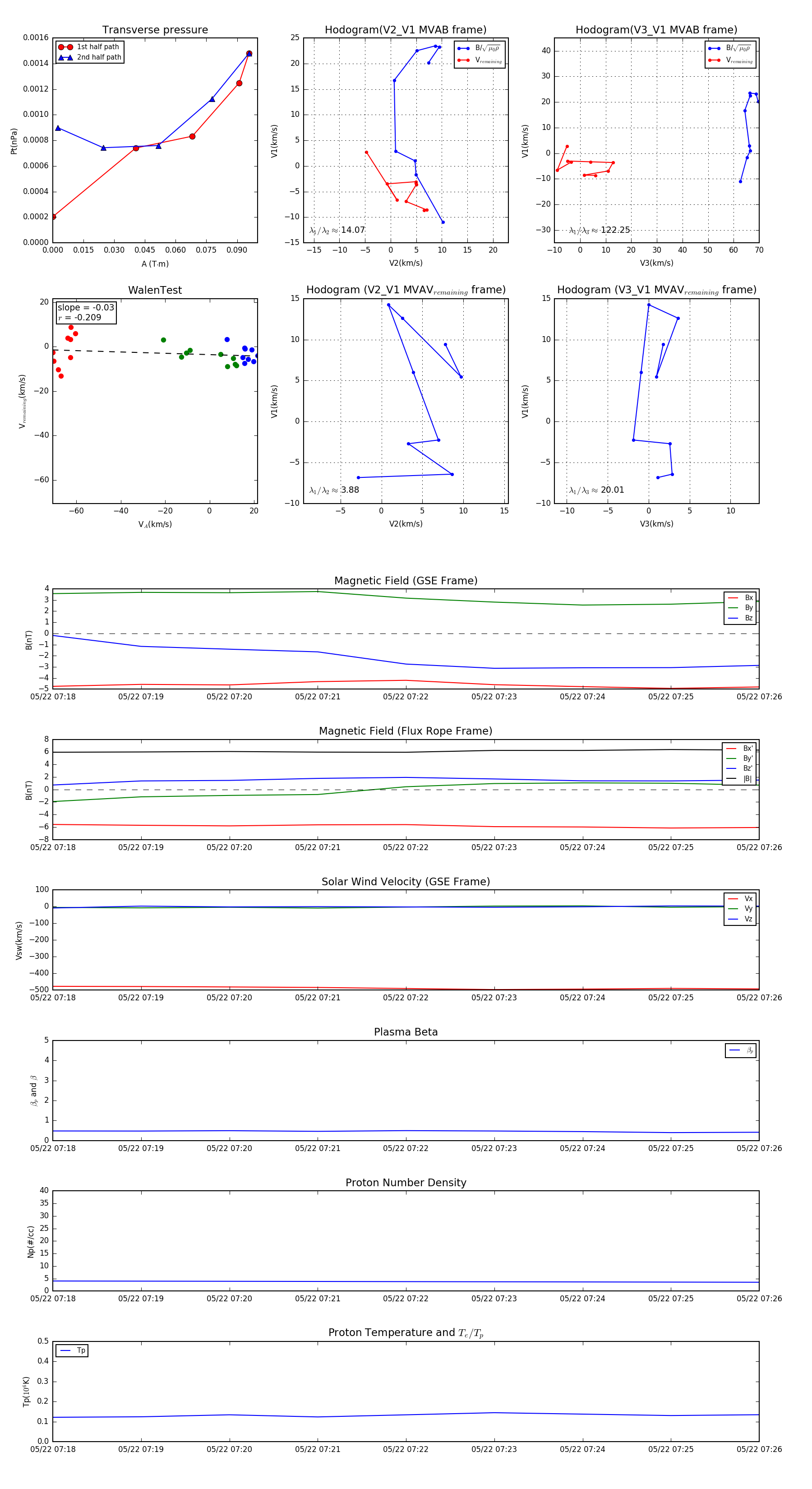Click the 'Plasma Beta' plot title
The image size is (812, 1489).
point(406,1032)
